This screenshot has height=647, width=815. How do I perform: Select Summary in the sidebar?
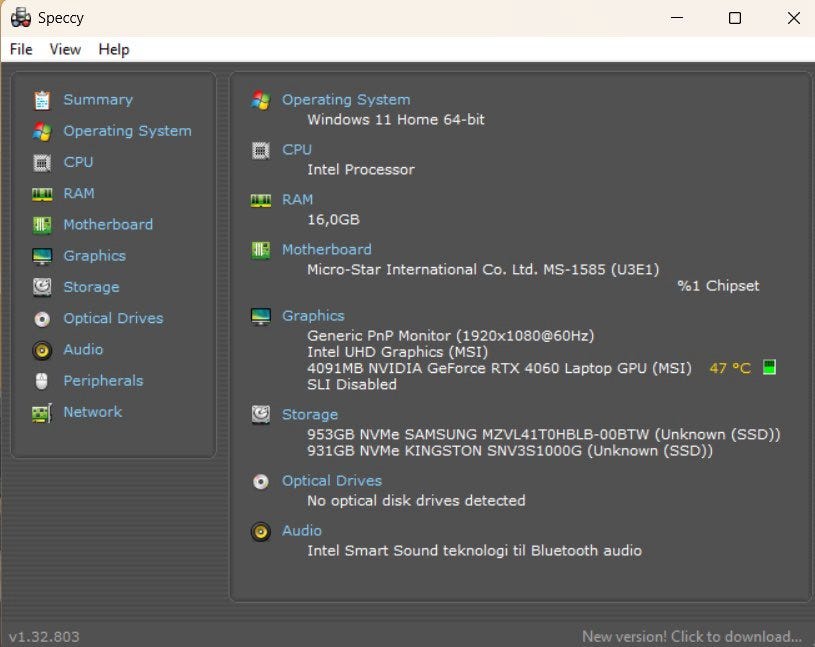coord(98,99)
